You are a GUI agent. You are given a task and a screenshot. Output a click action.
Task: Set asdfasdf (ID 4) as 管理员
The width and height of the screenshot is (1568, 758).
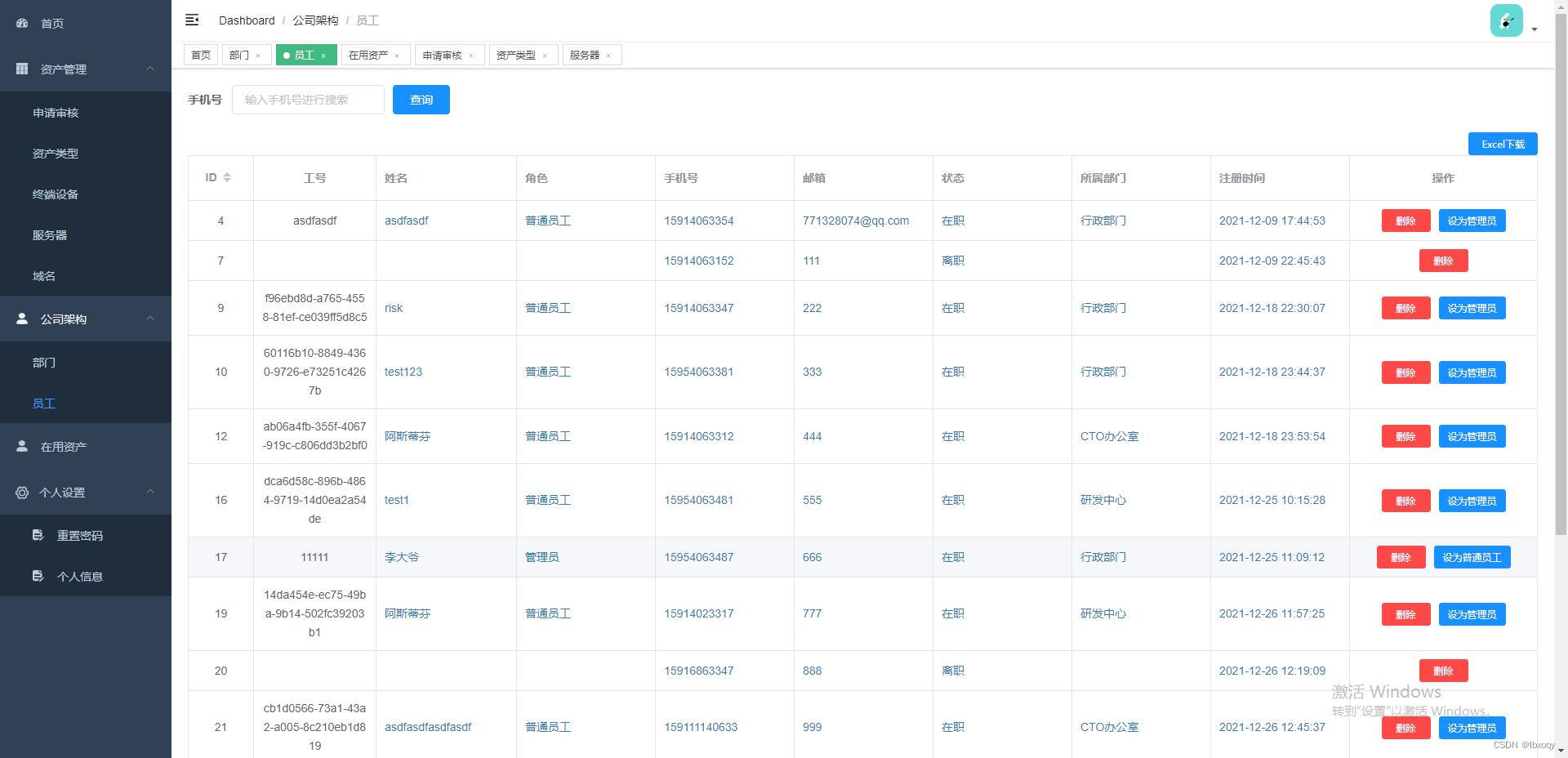(x=1472, y=221)
